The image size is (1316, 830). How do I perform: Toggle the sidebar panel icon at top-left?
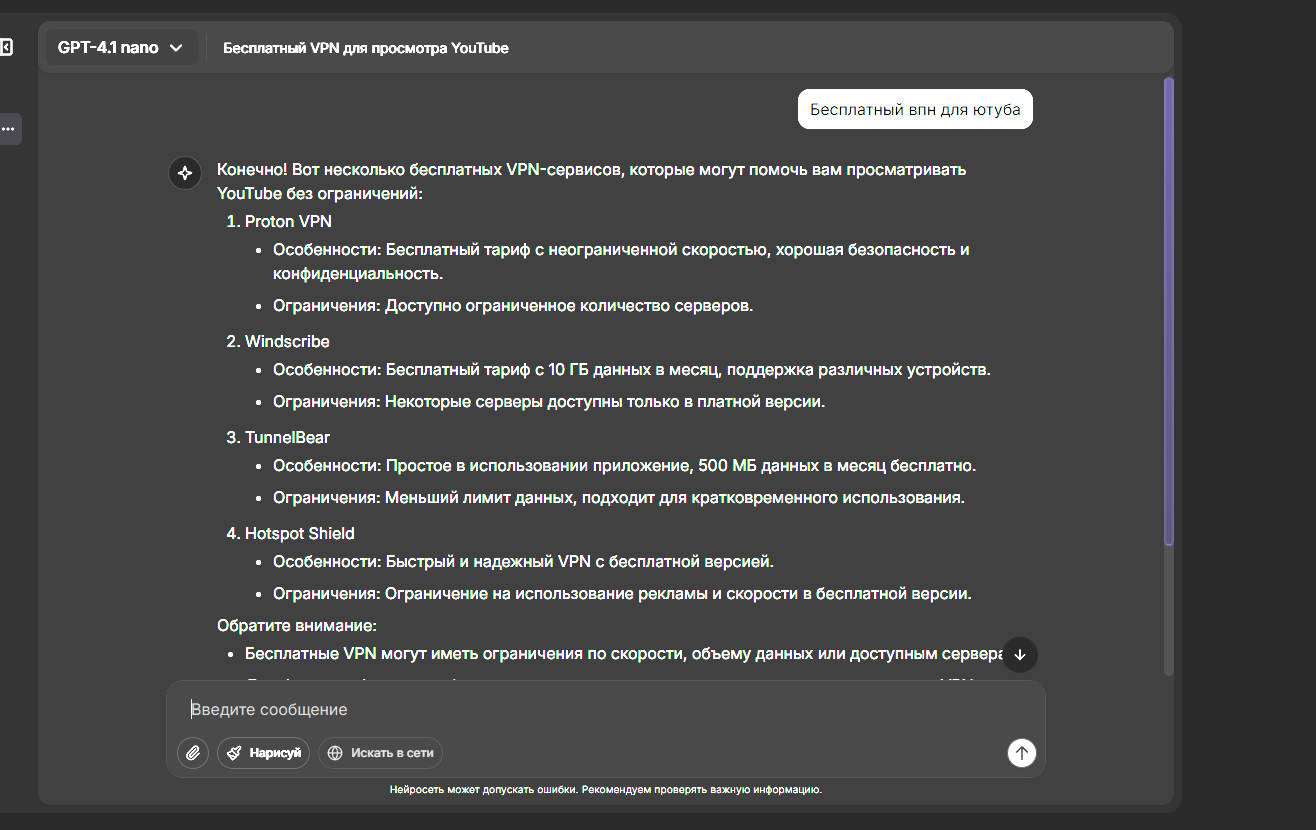6,47
